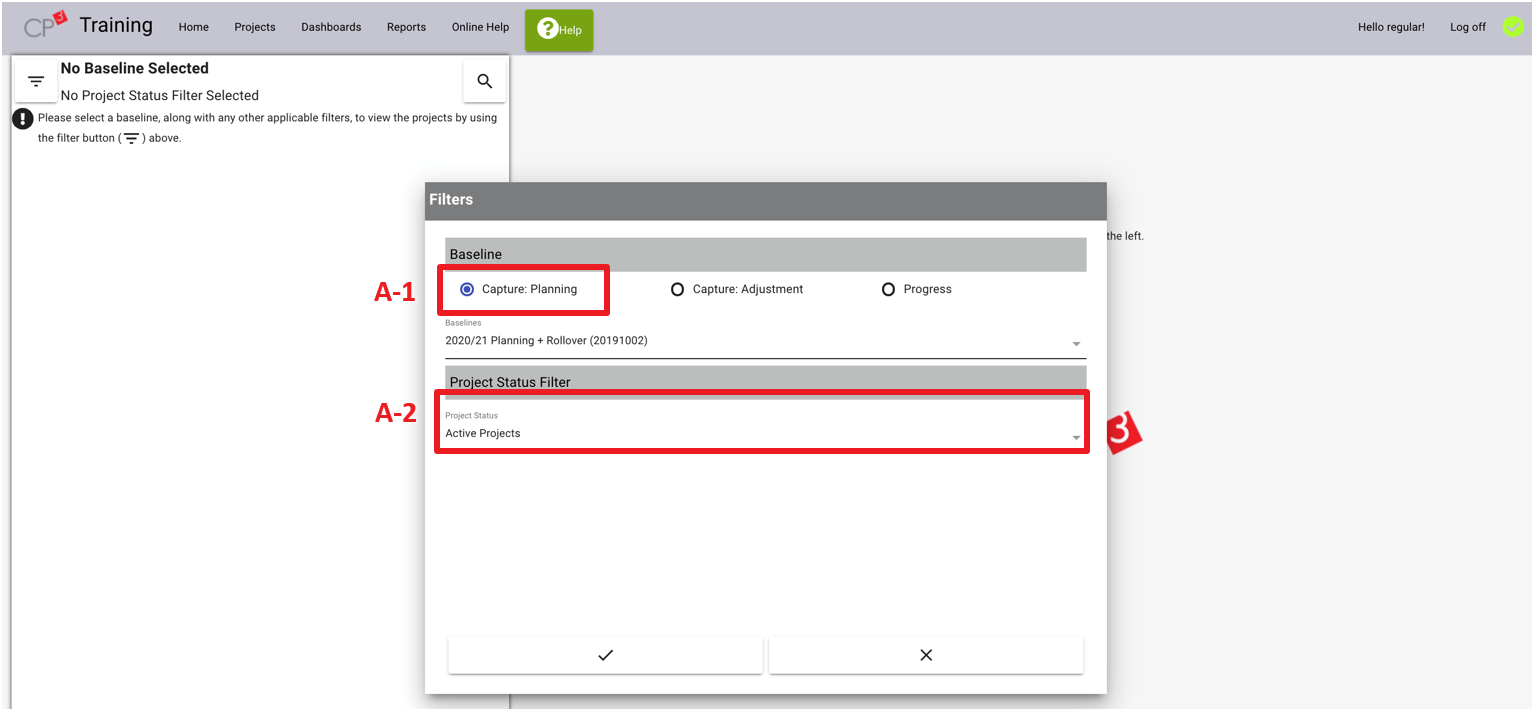Select the Progress baseline radio button
The width and height of the screenshot is (1532, 709).
[x=888, y=289]
